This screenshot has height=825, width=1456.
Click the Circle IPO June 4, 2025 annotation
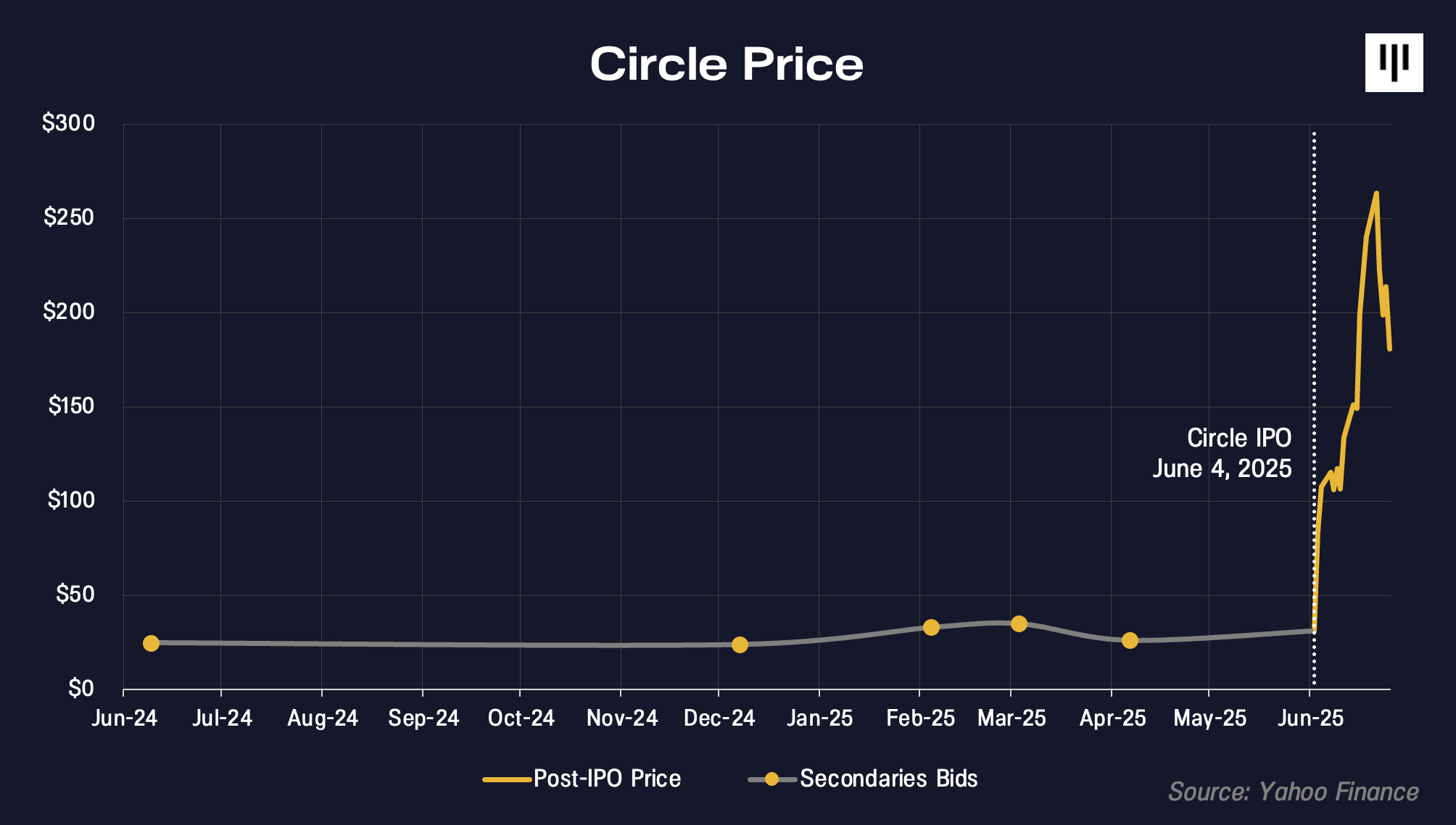pos(1223,453)
